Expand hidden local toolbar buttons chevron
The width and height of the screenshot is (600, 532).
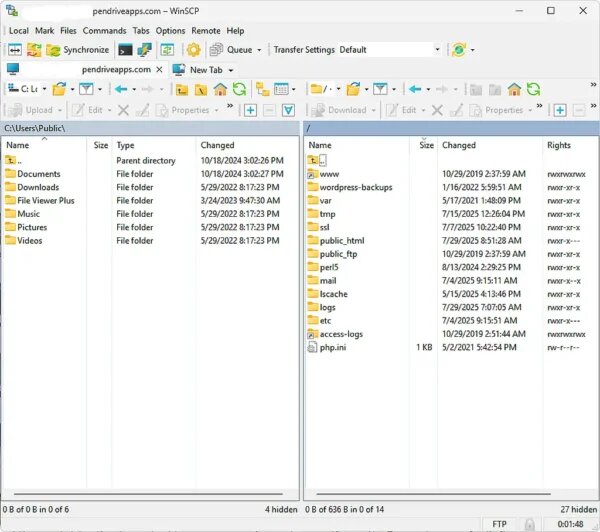pyautogui.click(x=230, y=106)
